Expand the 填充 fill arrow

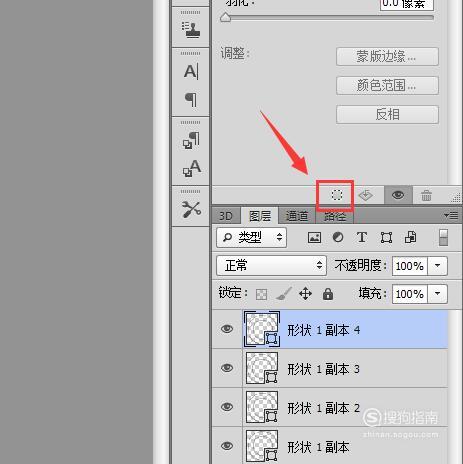pyautogui.click(x=437, y=294)
